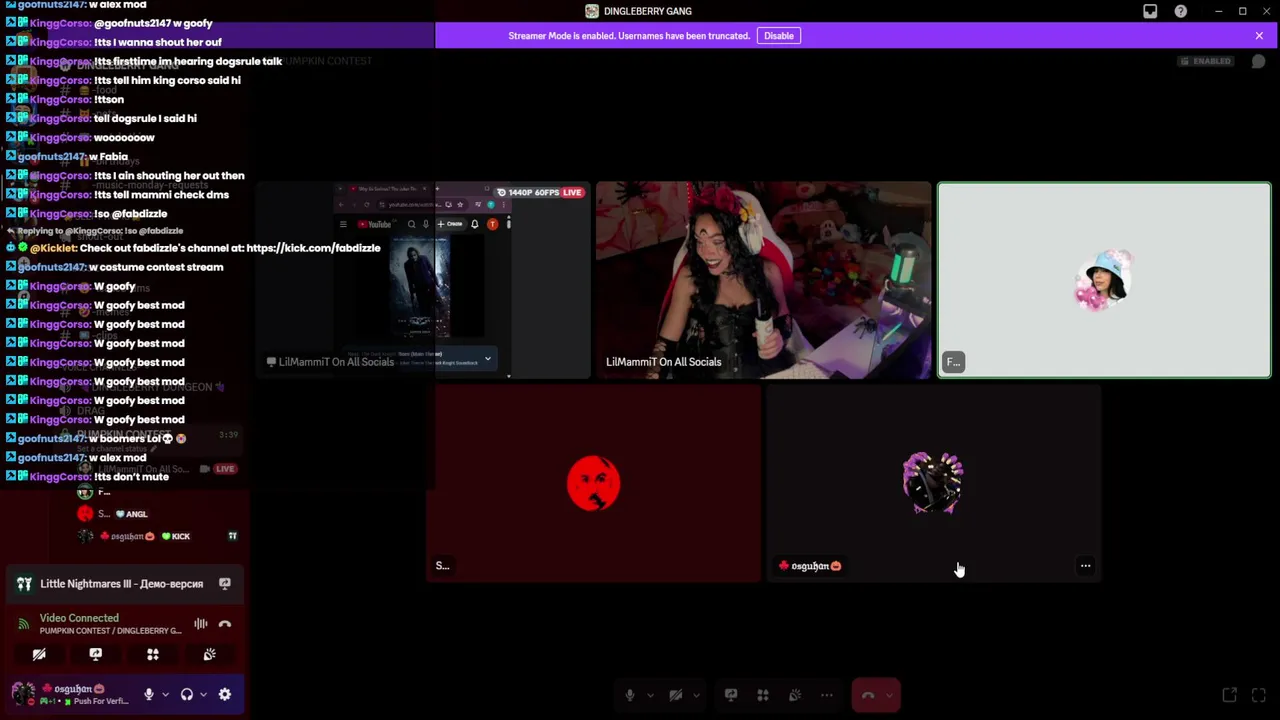
Task: Open soundboard from the Video Connected panel
Action: [x=210, y=654]
